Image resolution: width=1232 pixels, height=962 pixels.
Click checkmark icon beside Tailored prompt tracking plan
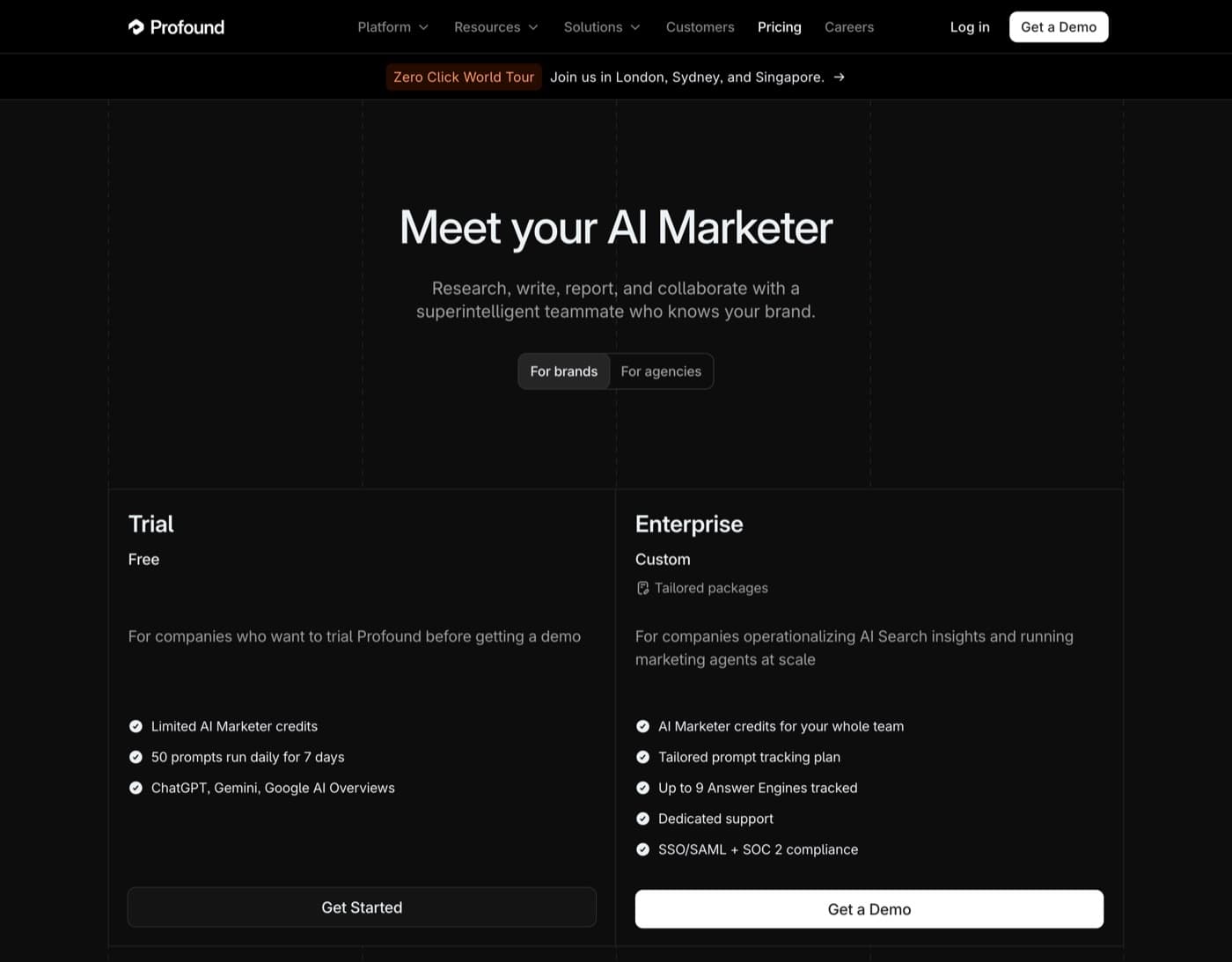[x=642, y=757]
